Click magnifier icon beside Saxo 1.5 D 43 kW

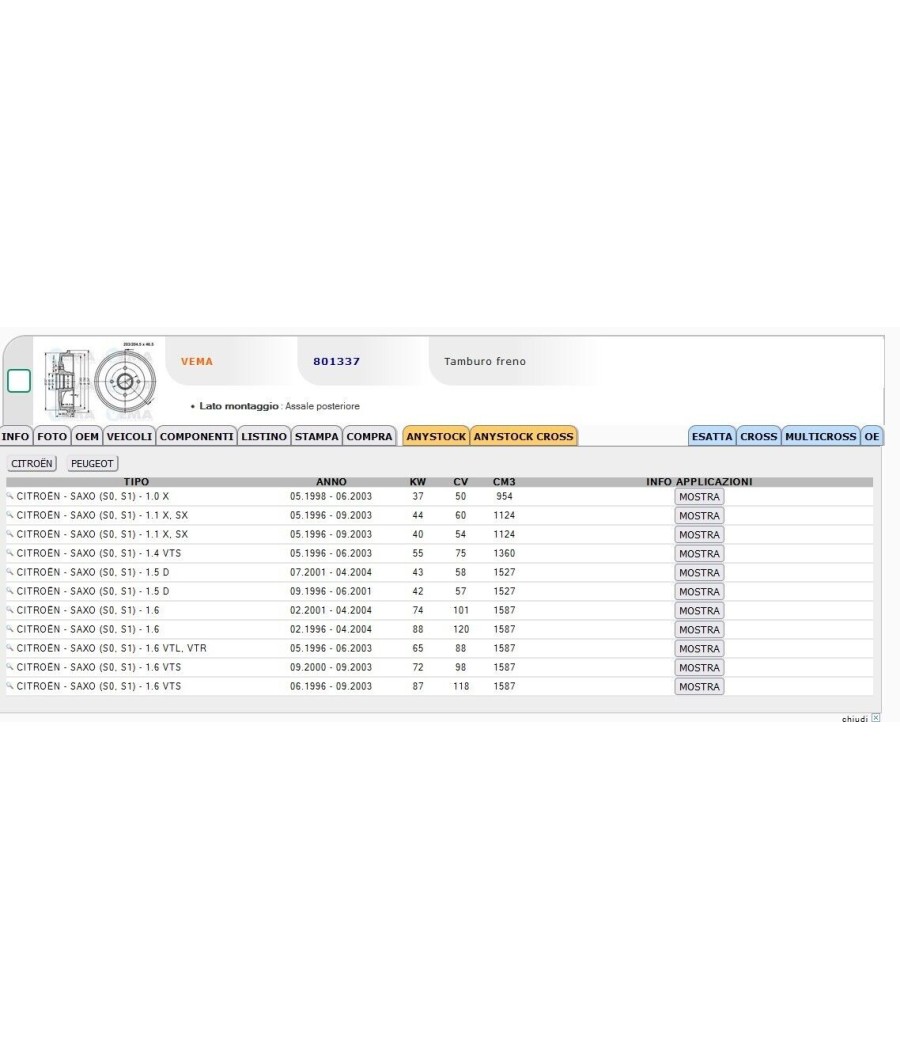[x=10, y=572]
